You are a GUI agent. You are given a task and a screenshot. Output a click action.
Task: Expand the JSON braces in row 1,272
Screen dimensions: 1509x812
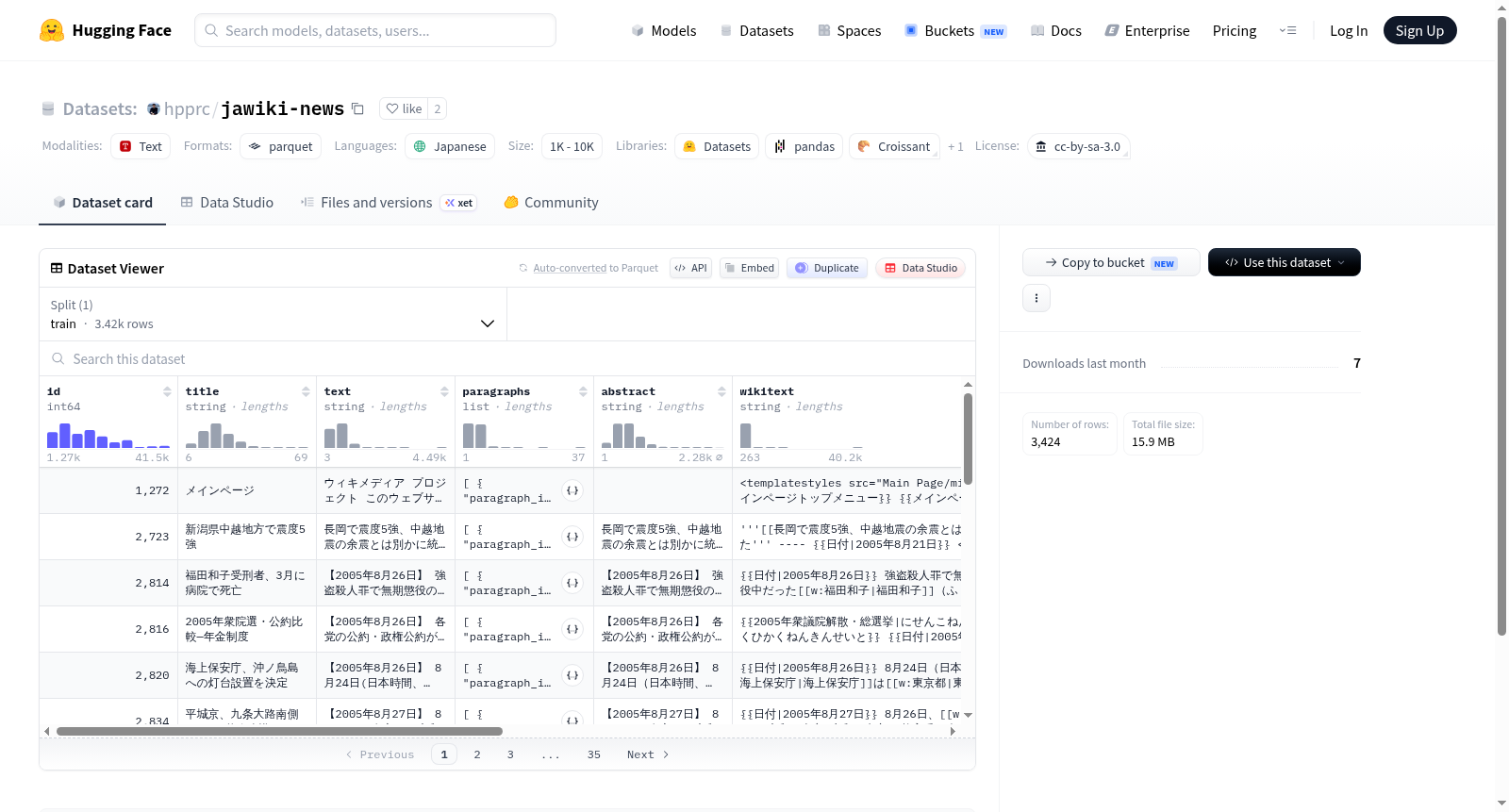coord(572,490)
